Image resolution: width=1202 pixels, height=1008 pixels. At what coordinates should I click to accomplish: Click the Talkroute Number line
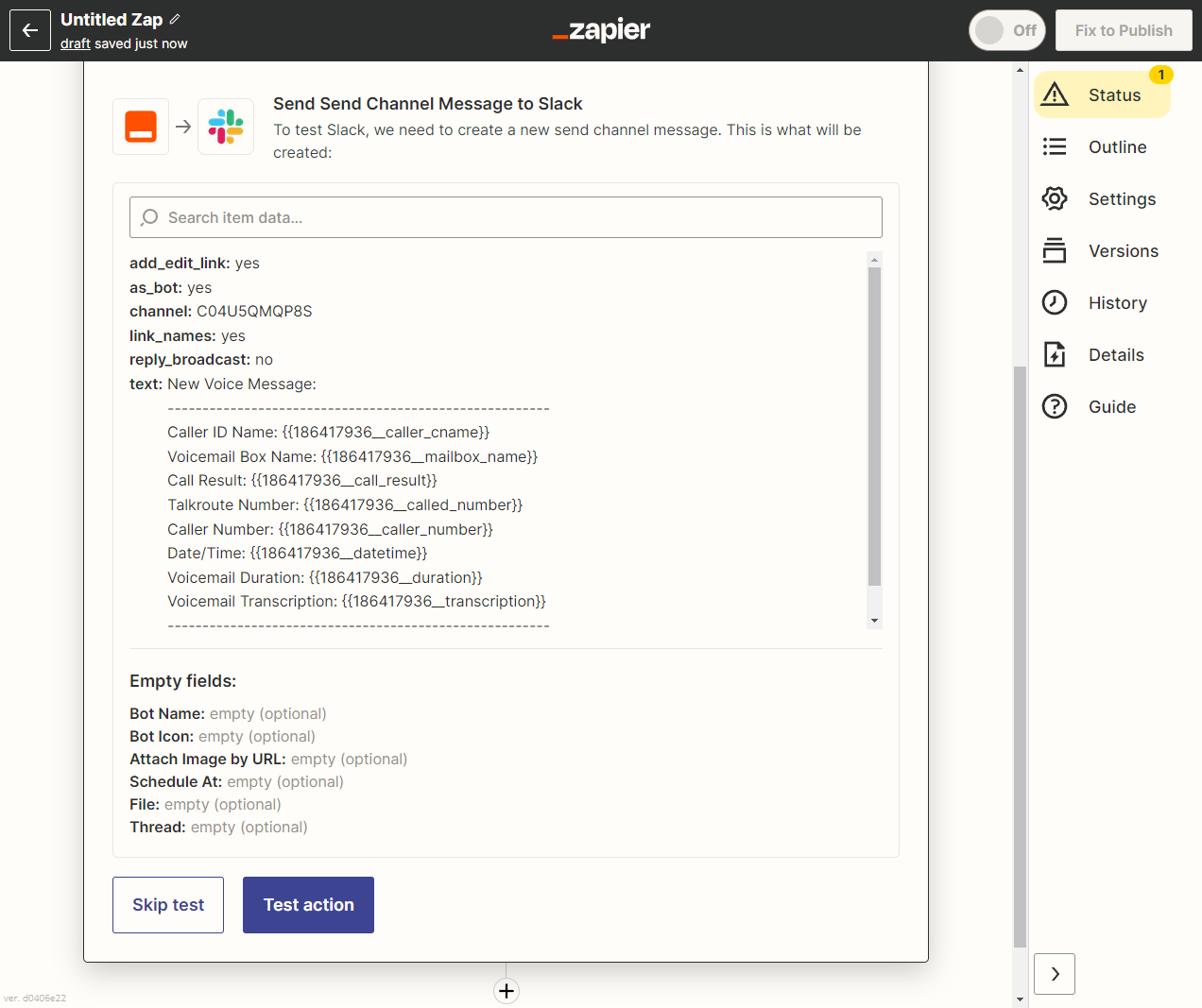(x=345, y=505)
